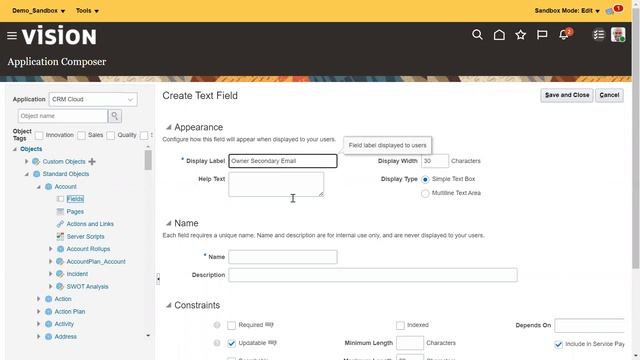Tick the Sales object tag checkbox

tap(81, 135)
